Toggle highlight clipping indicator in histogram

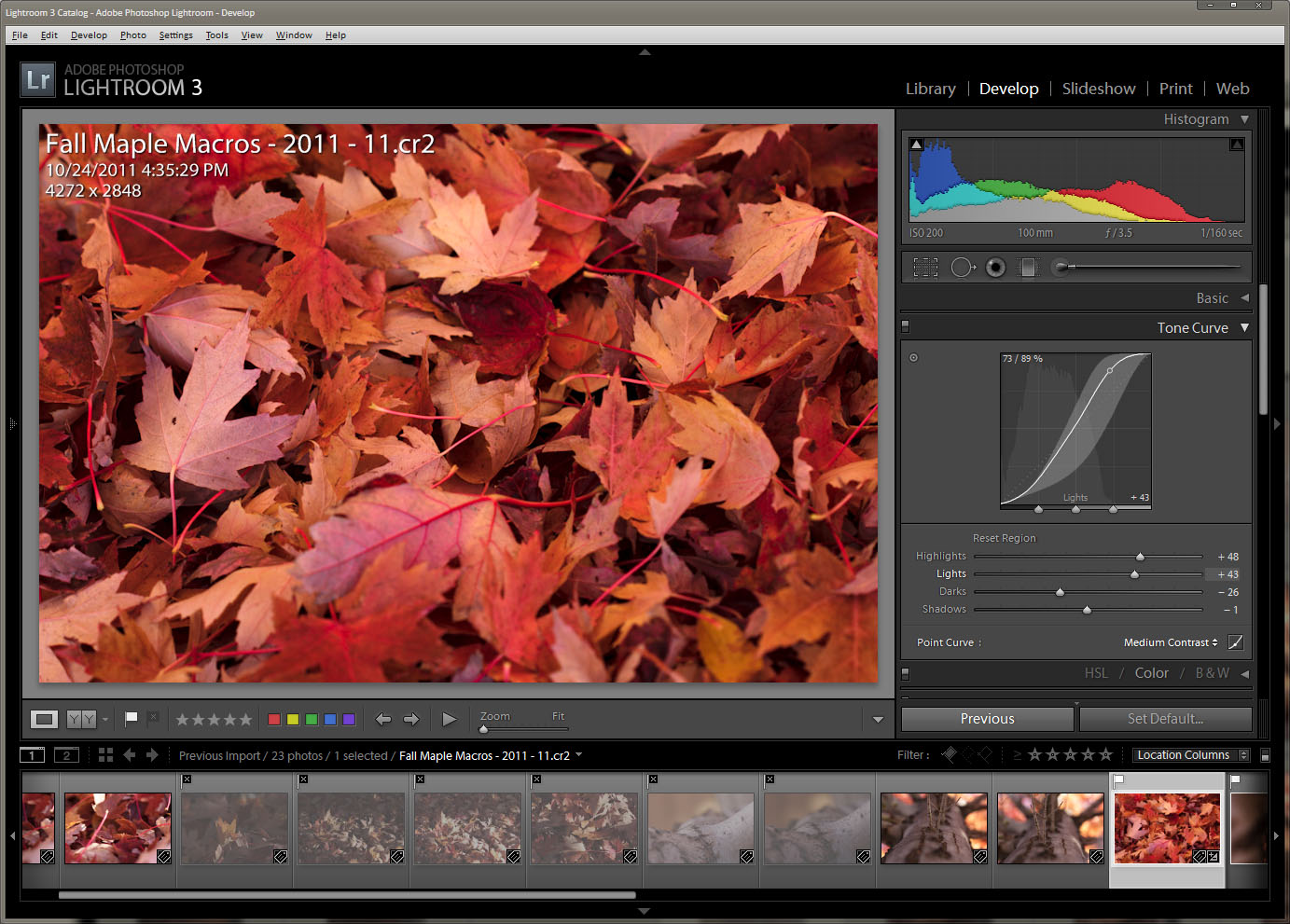[x=1237, y=145]
